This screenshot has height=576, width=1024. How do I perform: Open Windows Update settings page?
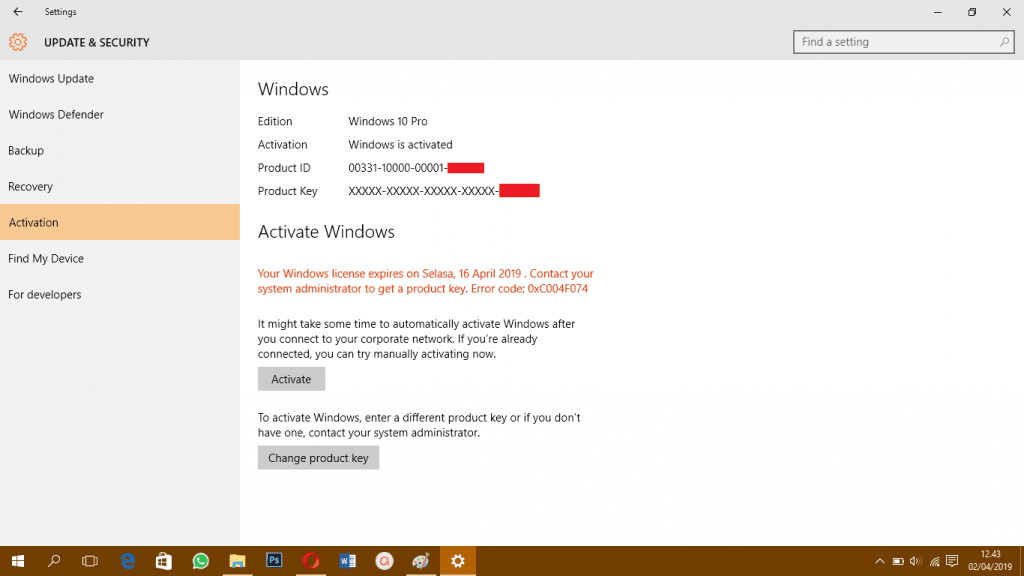point(120,78)
